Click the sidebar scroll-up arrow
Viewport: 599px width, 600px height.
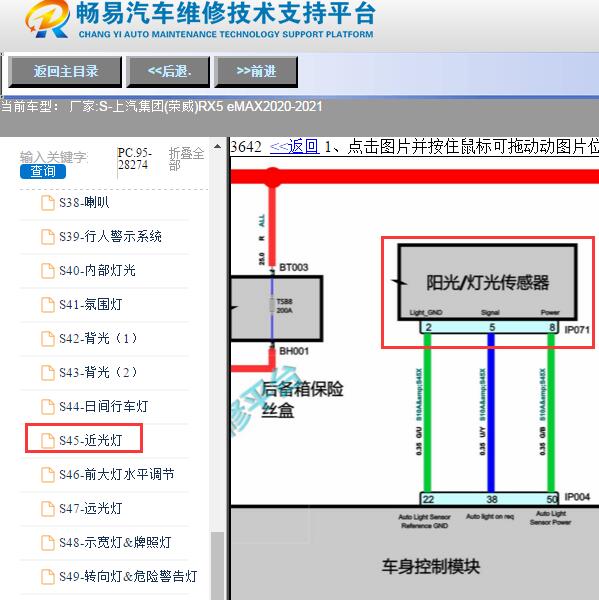tap(217, 147)
